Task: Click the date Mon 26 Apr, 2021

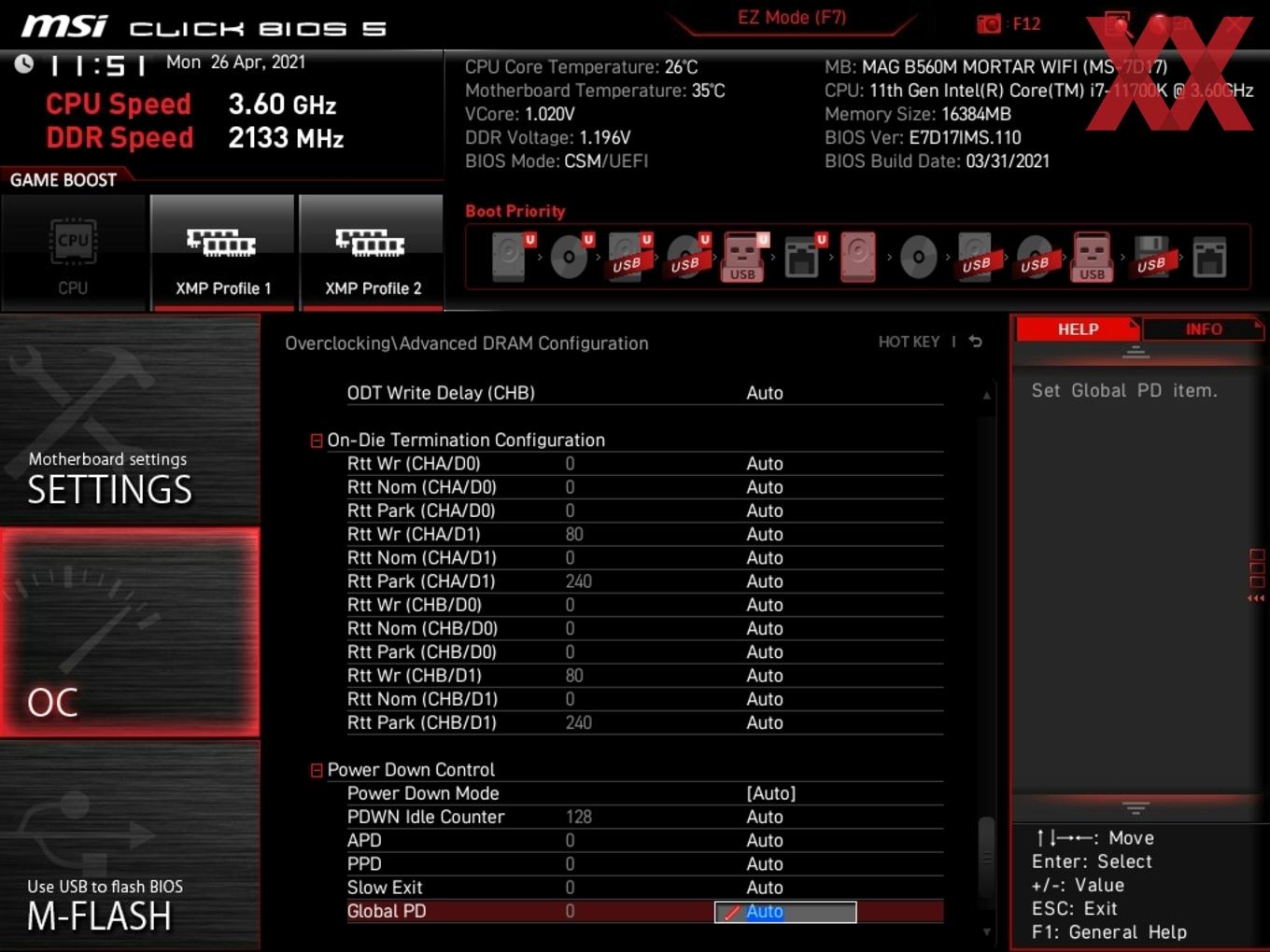Action: click(235, 62)
